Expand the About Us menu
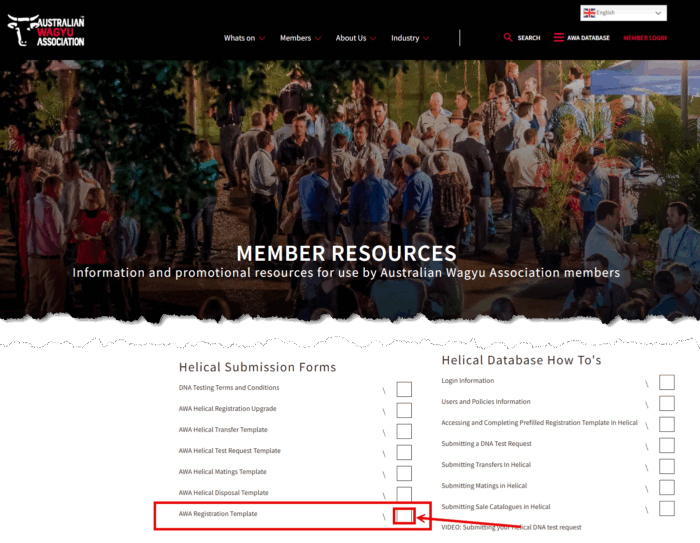 (x=356, y=38)
